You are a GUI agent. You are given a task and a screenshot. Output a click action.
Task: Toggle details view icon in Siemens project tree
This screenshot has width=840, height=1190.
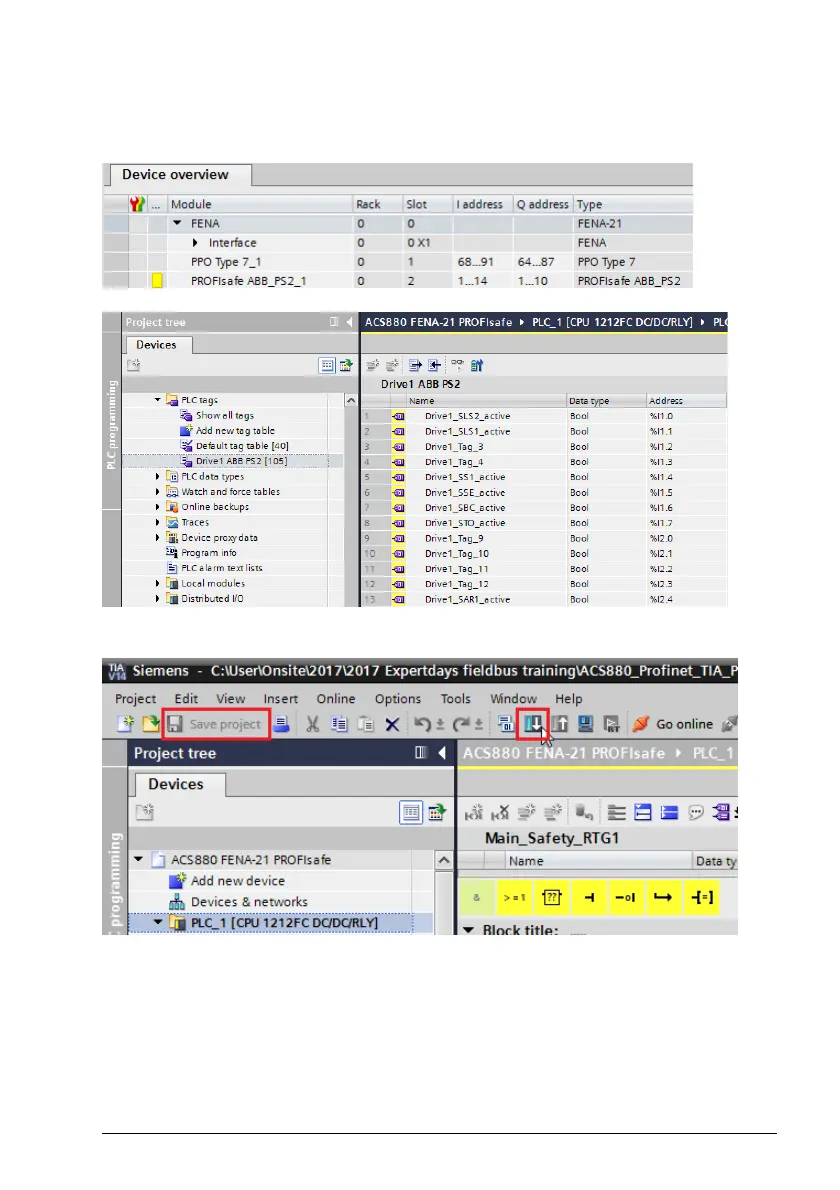click(x=411, y=813)
